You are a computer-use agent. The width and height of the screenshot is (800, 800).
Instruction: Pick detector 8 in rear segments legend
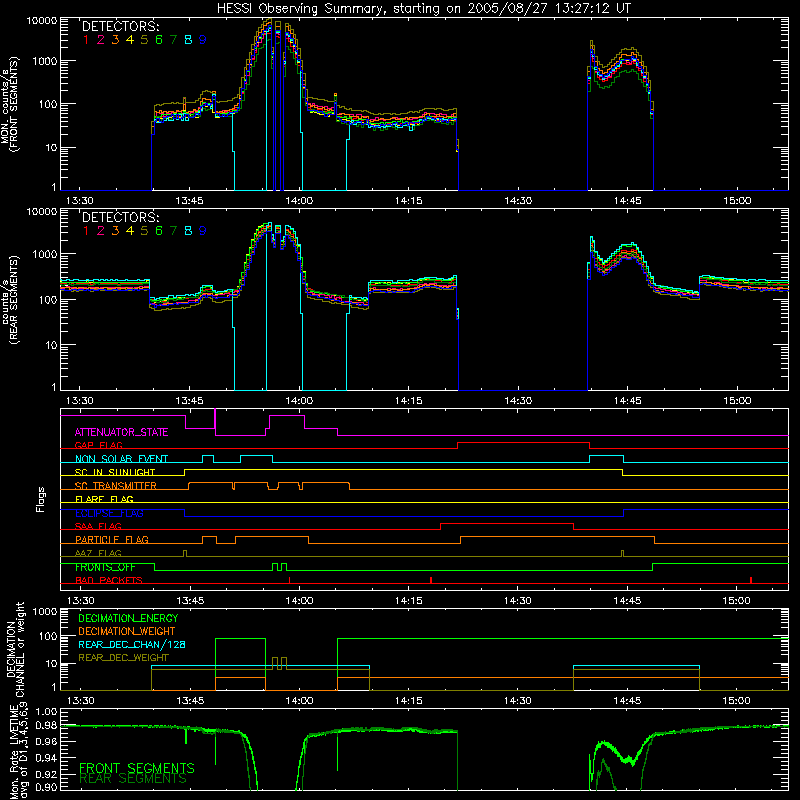[x=188, y=231]
